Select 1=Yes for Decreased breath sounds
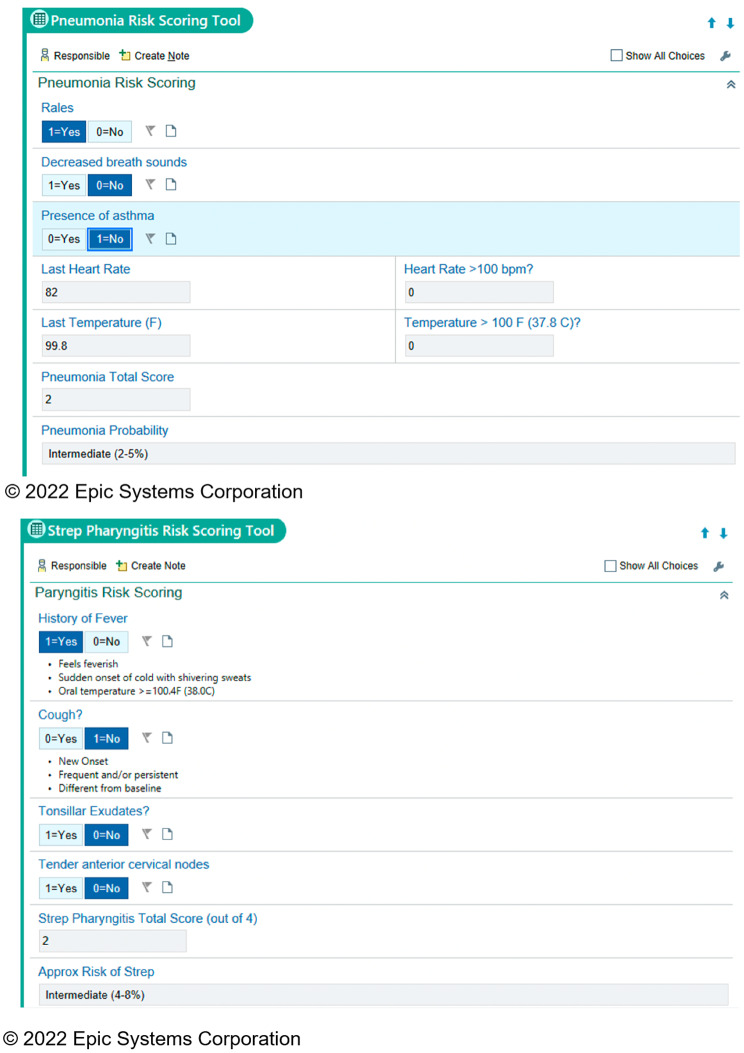Screen dimensions: 744x1053 63,185
